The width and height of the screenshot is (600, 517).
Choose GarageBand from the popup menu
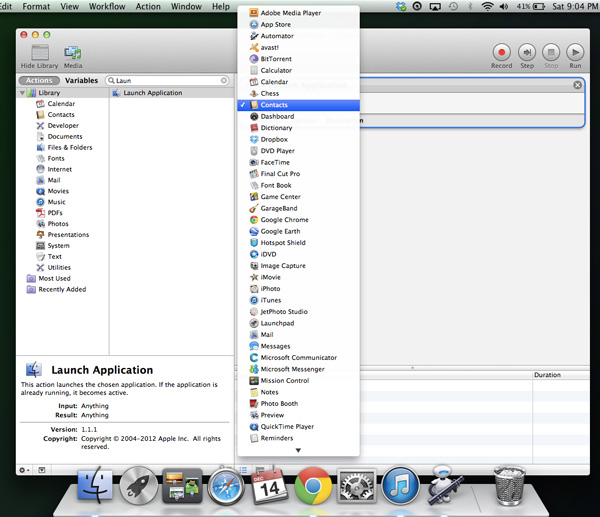click(x=298, y=208)
